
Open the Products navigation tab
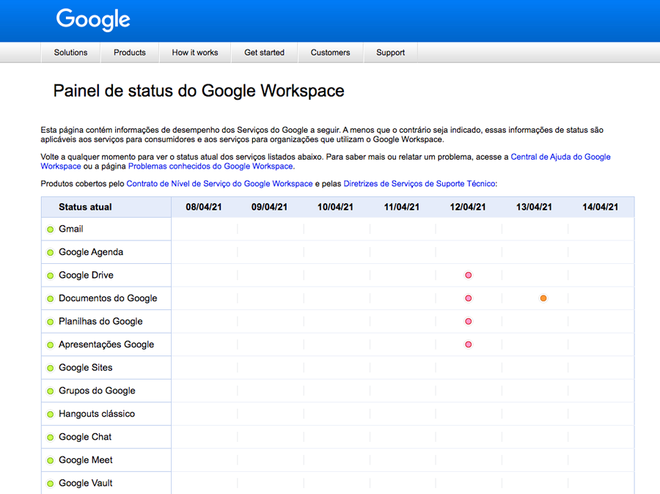point(130,53)
